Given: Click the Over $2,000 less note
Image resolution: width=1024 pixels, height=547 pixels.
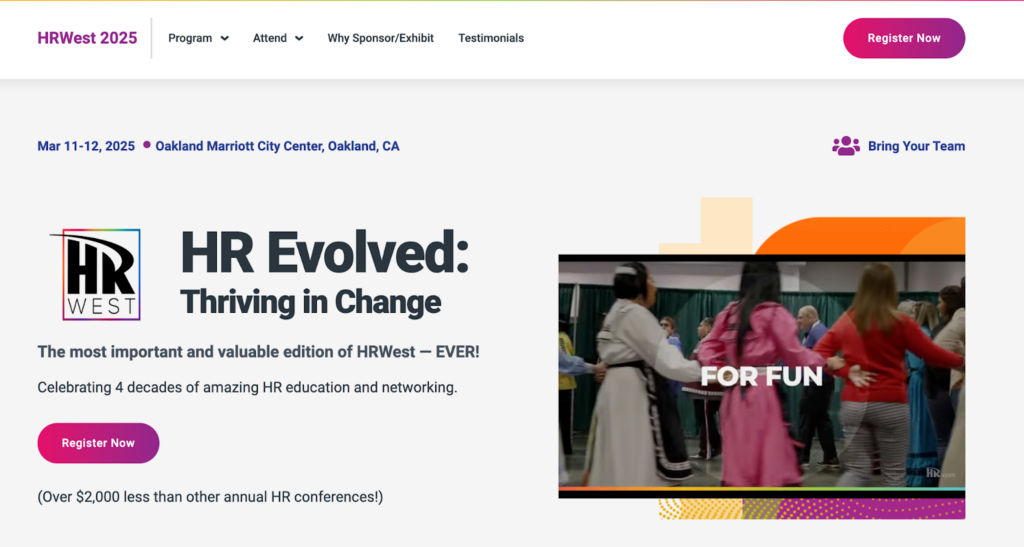Looking at the screenshot, I should click(x=210, y=497).
